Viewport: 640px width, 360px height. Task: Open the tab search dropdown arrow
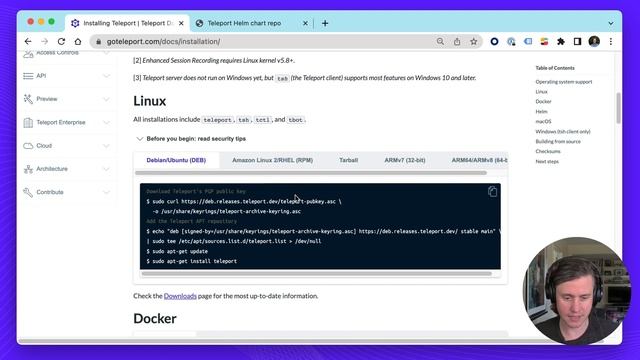click(611, 23)
